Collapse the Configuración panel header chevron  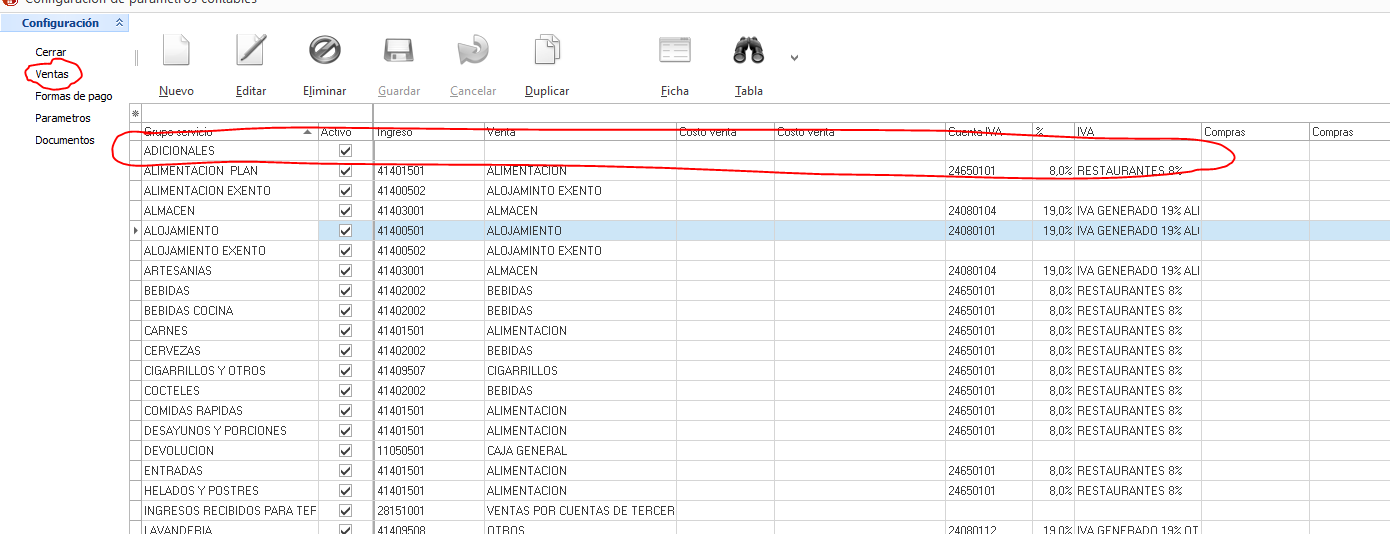[x=119, y=22]
